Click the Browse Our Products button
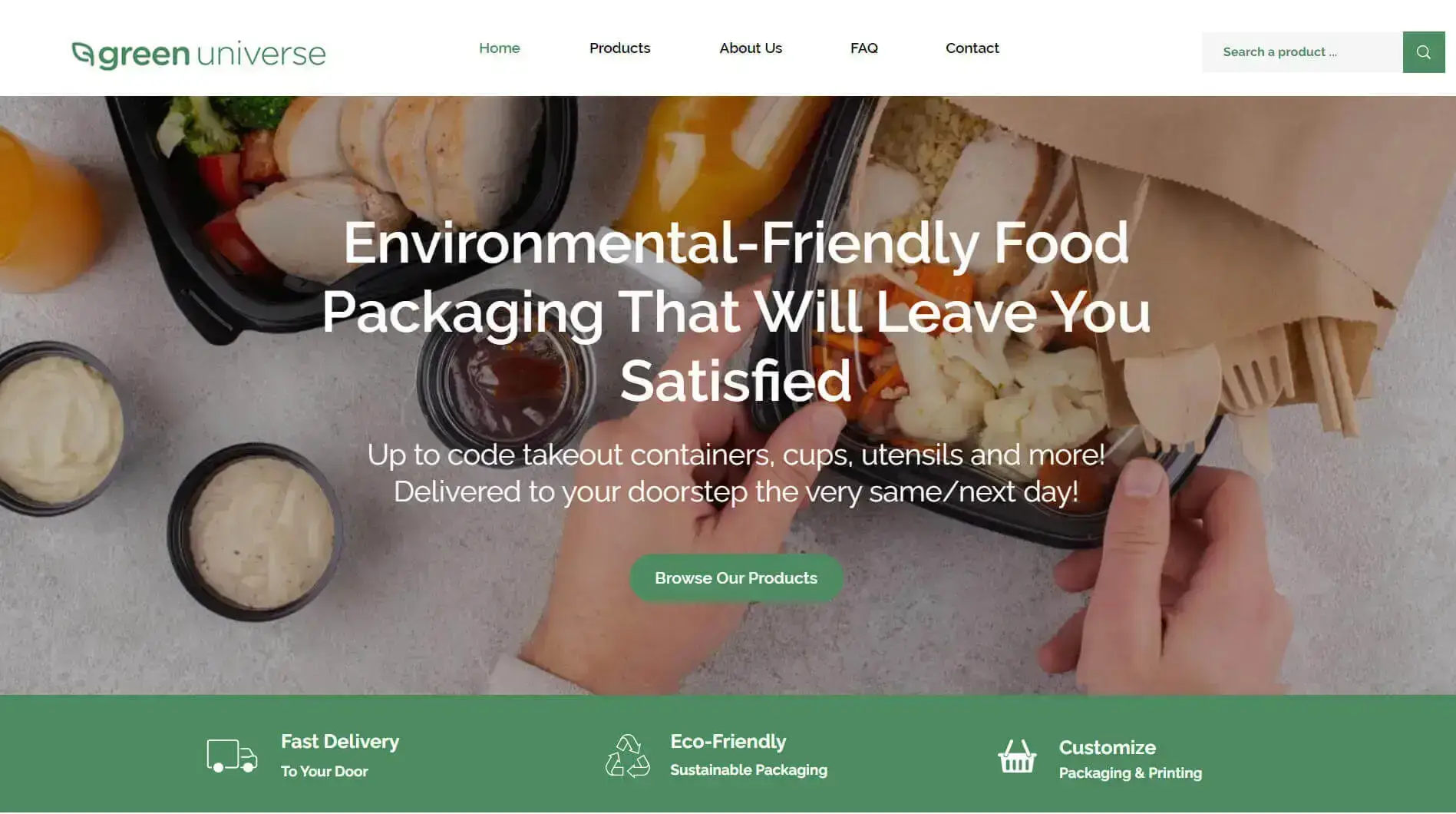The image size is (1456, 814). coord(736,578)
